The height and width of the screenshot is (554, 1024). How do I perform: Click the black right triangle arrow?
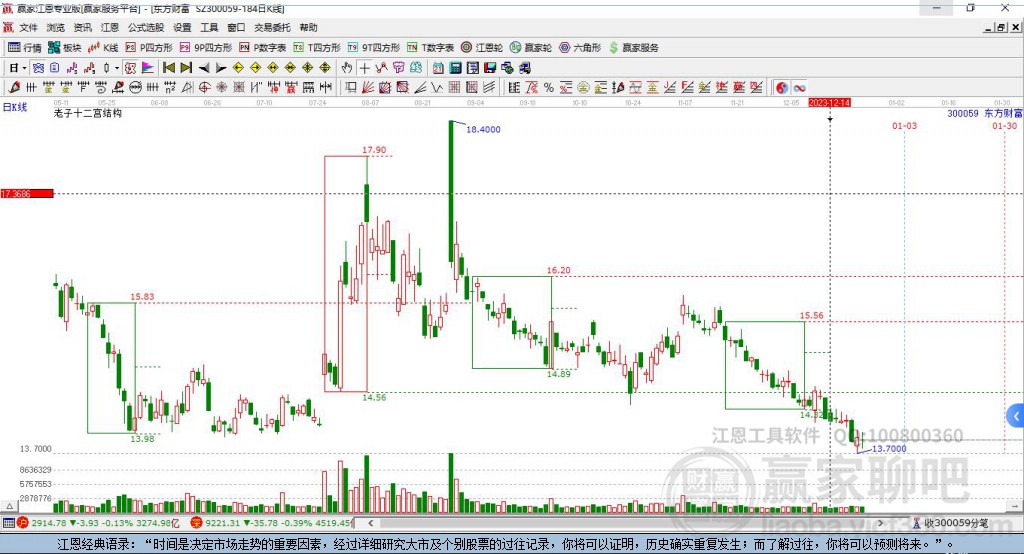click(221, 68)
